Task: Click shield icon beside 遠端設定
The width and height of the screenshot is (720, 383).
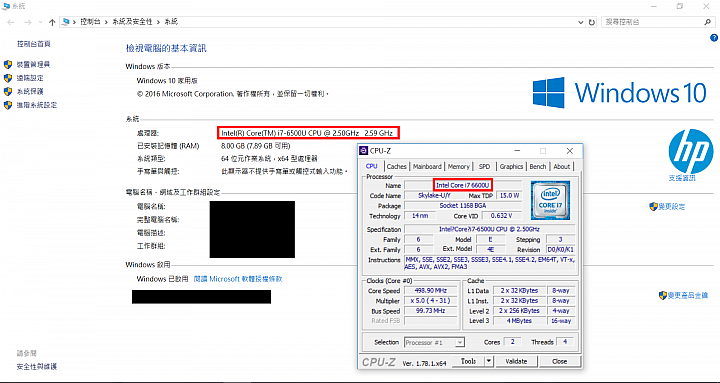Action: coord(8,78)
